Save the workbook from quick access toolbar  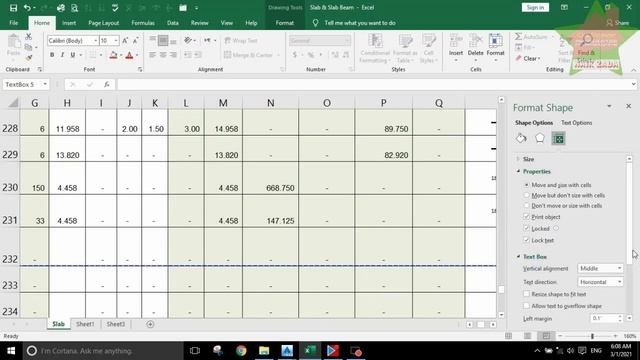click(13, 8)
